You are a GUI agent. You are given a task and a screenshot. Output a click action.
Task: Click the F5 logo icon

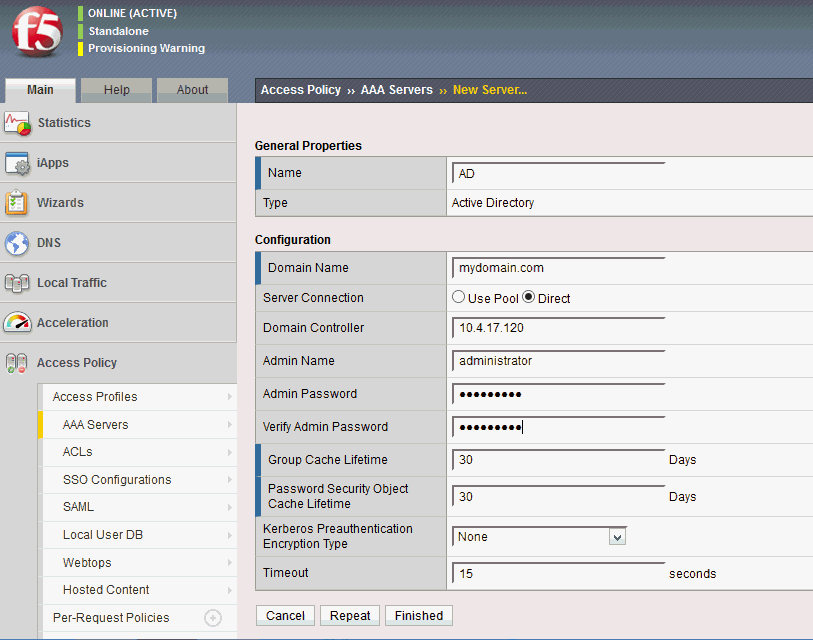(x=37, y=31)
